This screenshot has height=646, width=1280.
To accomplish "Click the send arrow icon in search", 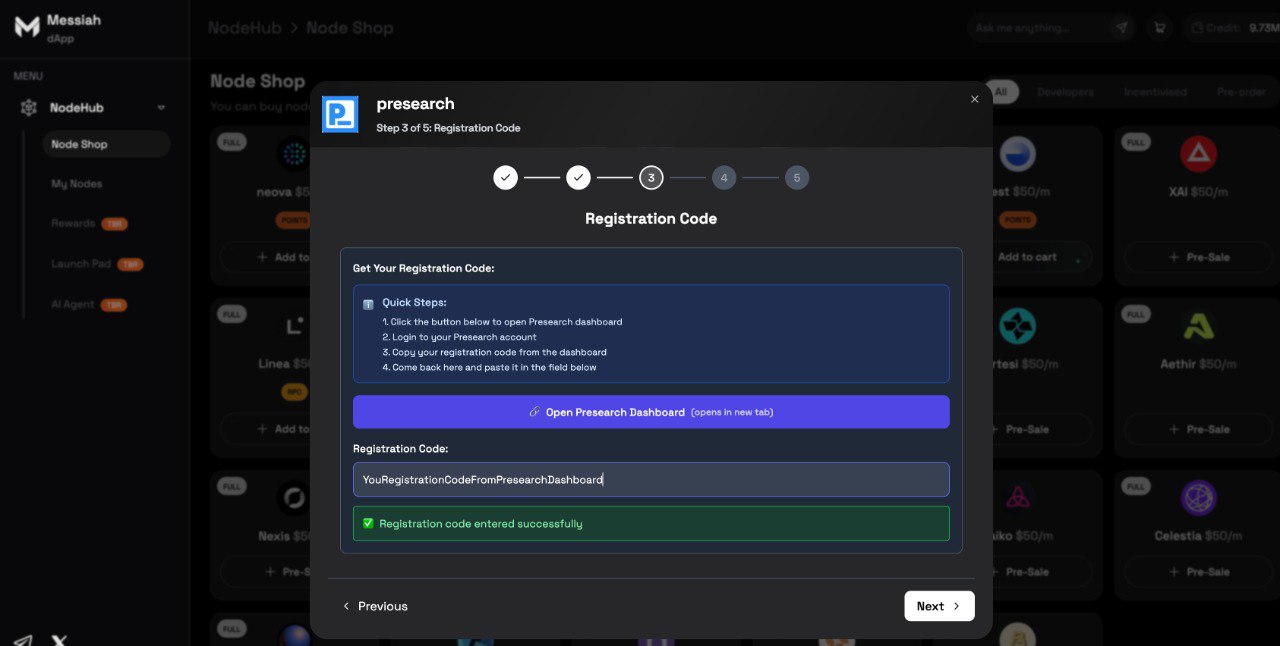I will 1123,28.
